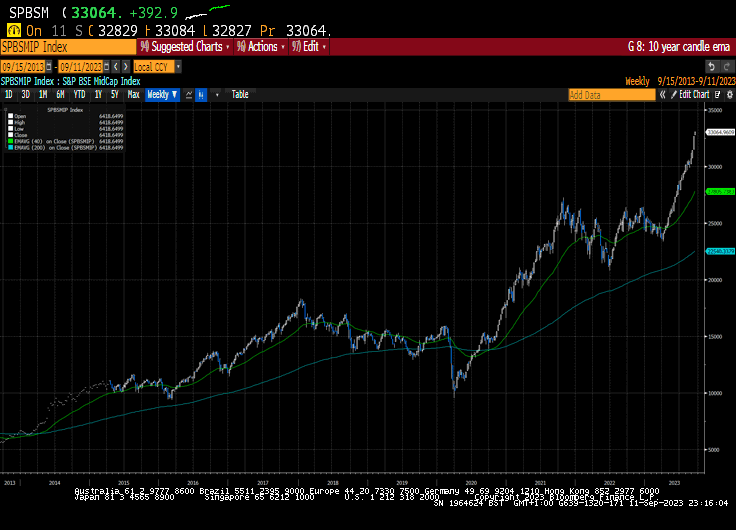This screenshot has width=736, height=530.
Task: Toggle the Low series checkbox in legend
Action: 10,128
